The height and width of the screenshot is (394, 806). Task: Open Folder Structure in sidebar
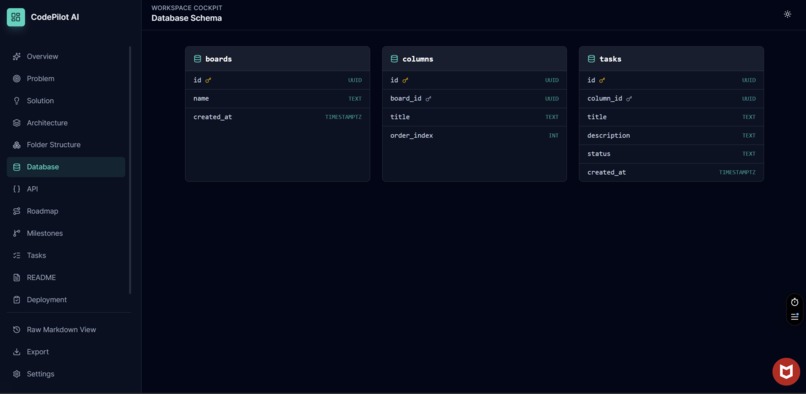pos(66,145)
